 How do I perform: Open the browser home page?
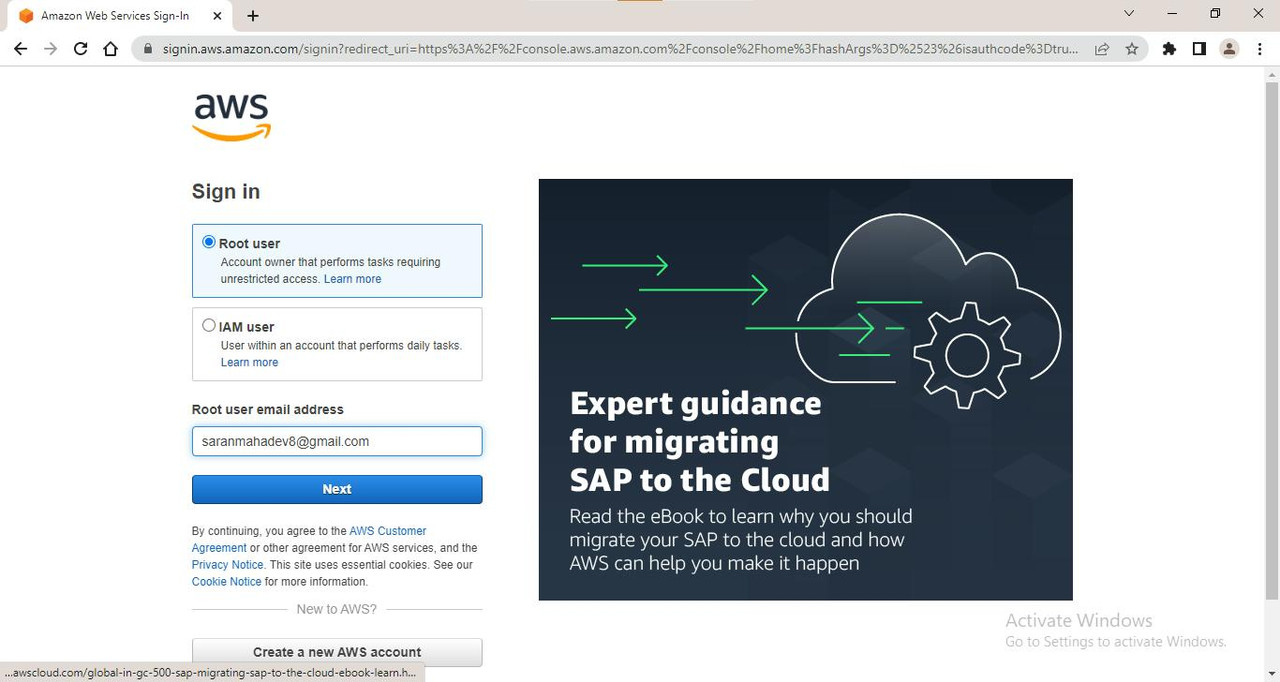[111, 48]
